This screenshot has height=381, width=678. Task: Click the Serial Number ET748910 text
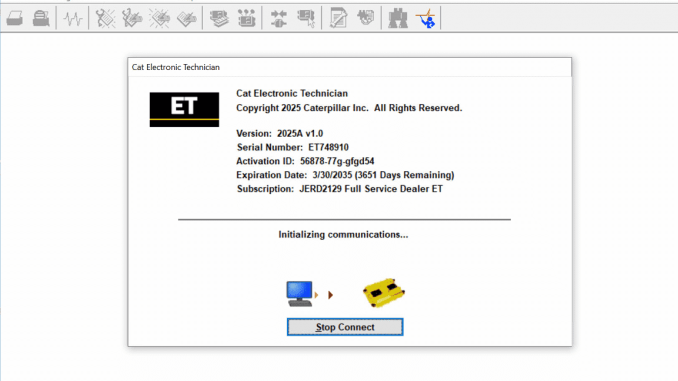pos(292,147)
